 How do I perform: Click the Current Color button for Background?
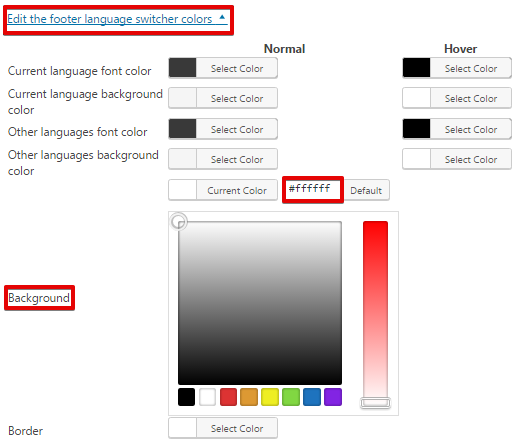click(223, 190)
